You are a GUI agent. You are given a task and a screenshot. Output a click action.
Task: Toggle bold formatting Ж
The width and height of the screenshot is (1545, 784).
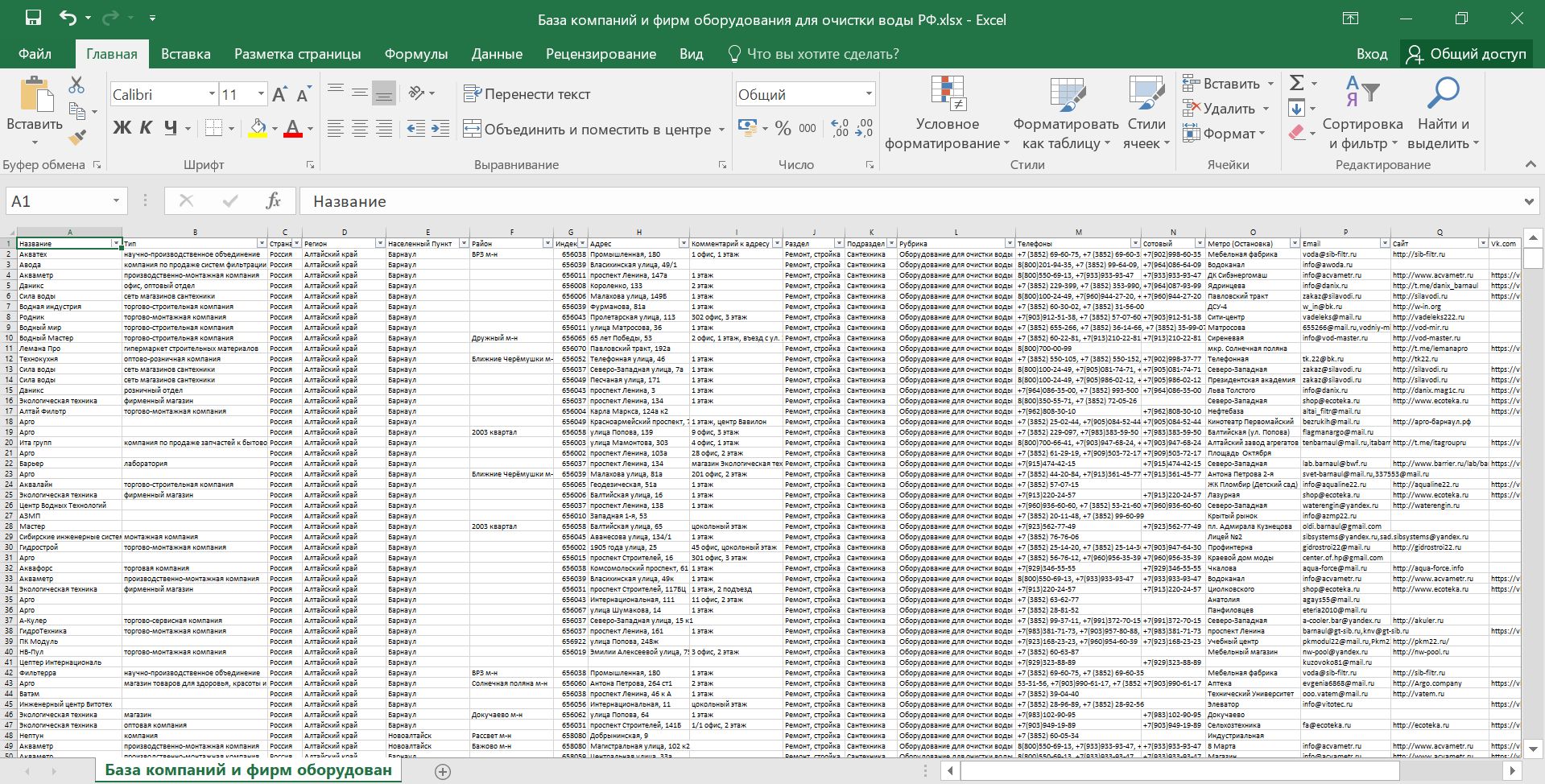pos(122,128)
